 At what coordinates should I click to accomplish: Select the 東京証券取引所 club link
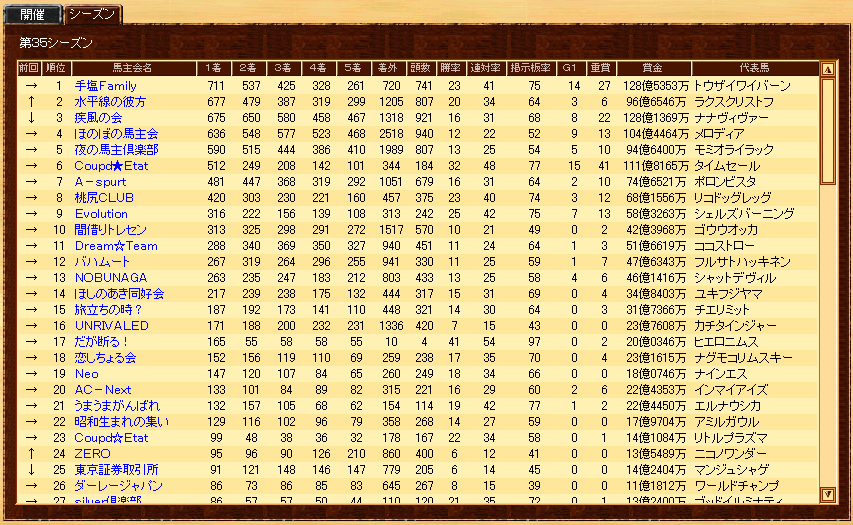(x=116, y=470)
